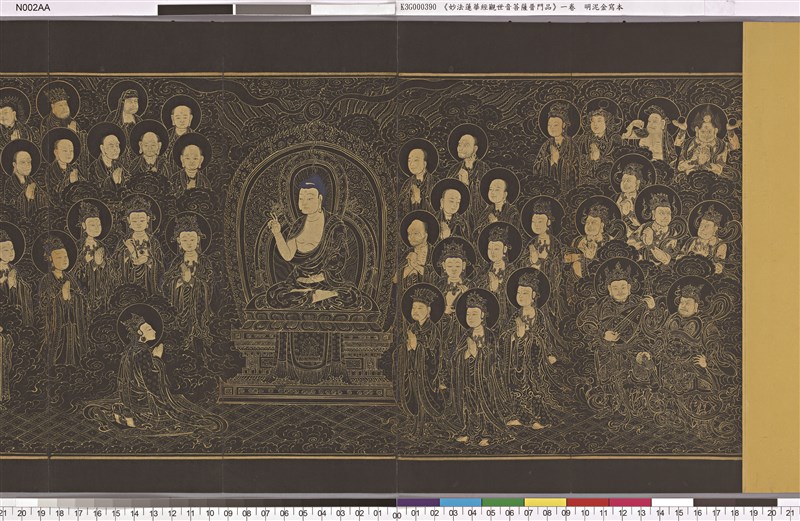Pick the yellow patch on color bar
The width and height of the screenshot is (800, 521).
545,503
